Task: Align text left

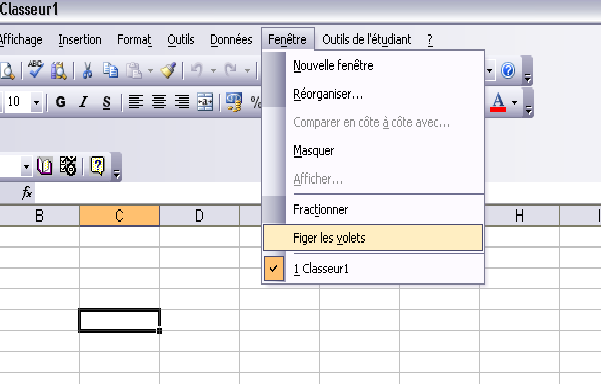Action: click(136, 102)
